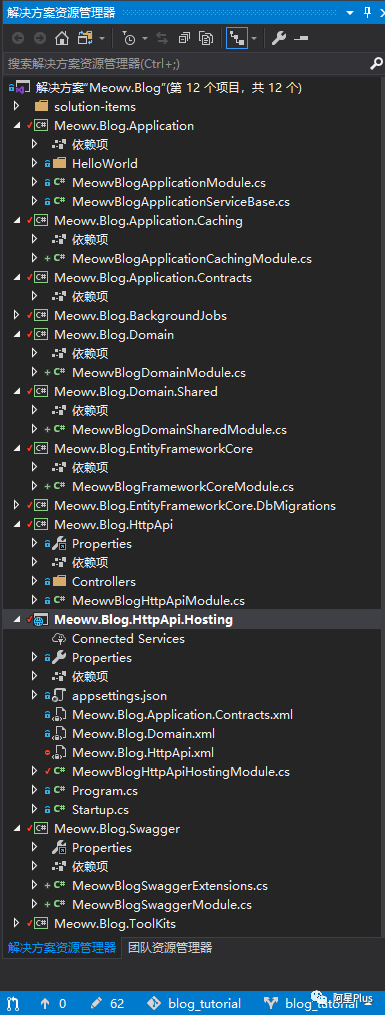Click the magnifier search icon
Screen dimensions: 385x1016
coord(376,63)
